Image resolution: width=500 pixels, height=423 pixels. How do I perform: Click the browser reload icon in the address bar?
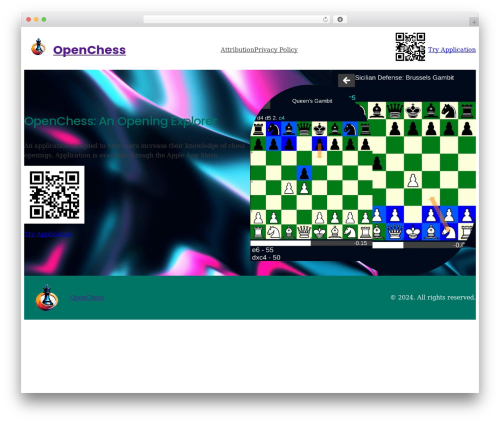click(325, 19)
